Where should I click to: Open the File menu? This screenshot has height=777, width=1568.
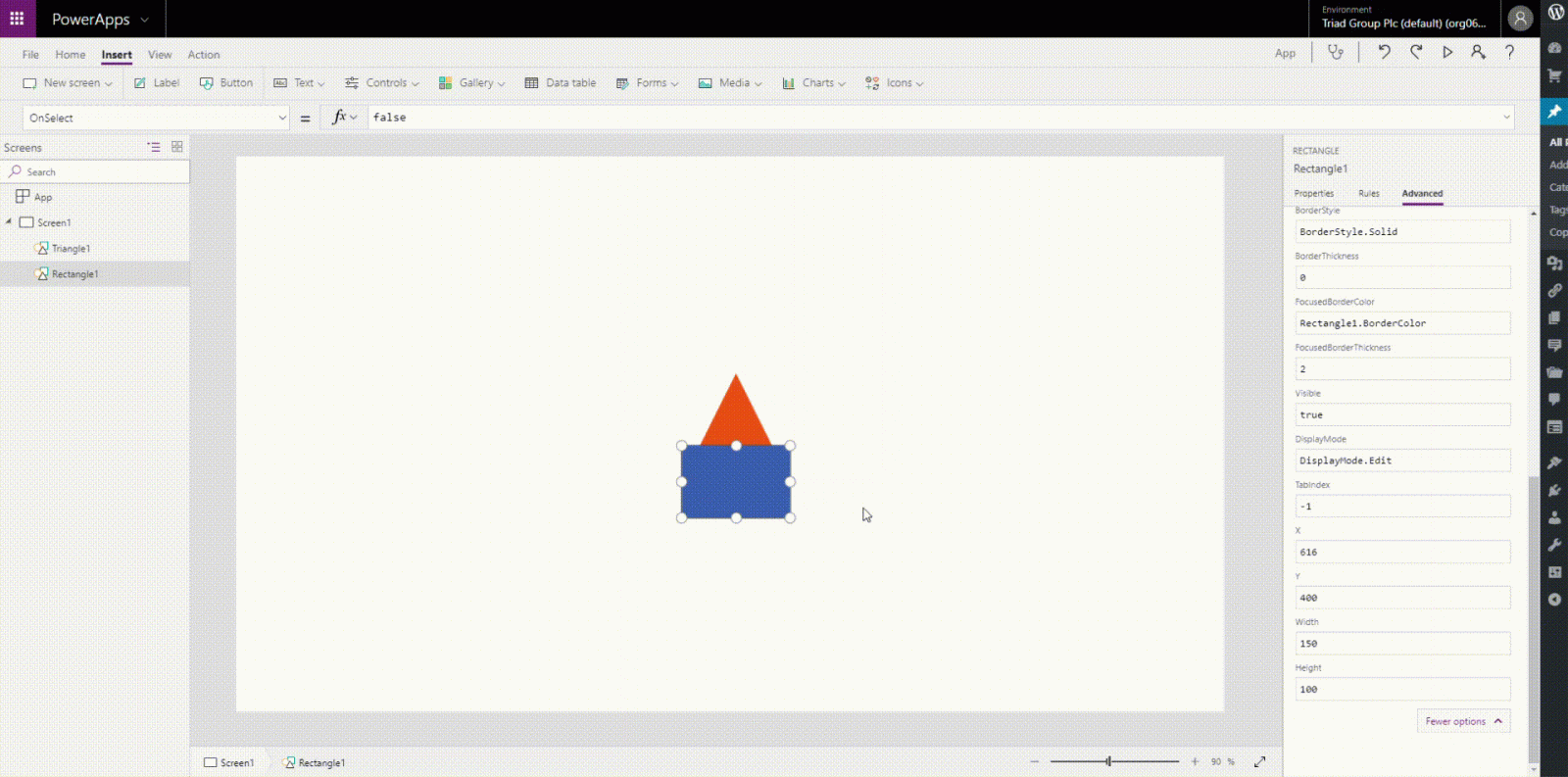click(x=30, y=55)
